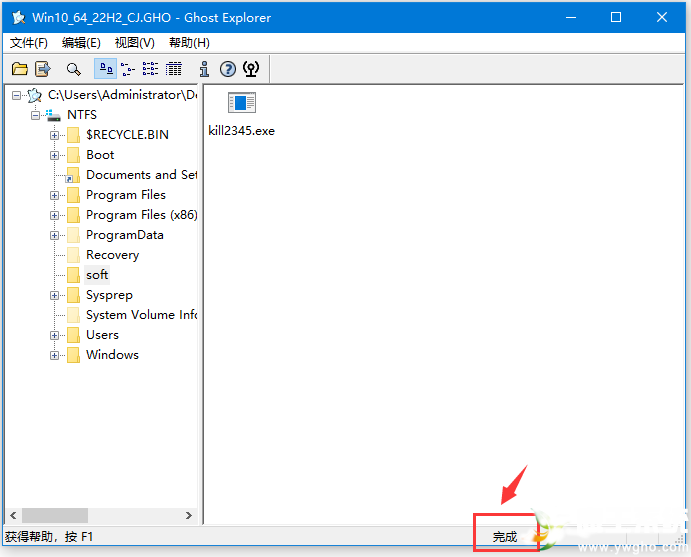691x557 pixels.
Task: Click tree pane scroll left arrow
Action: (13, 516)
